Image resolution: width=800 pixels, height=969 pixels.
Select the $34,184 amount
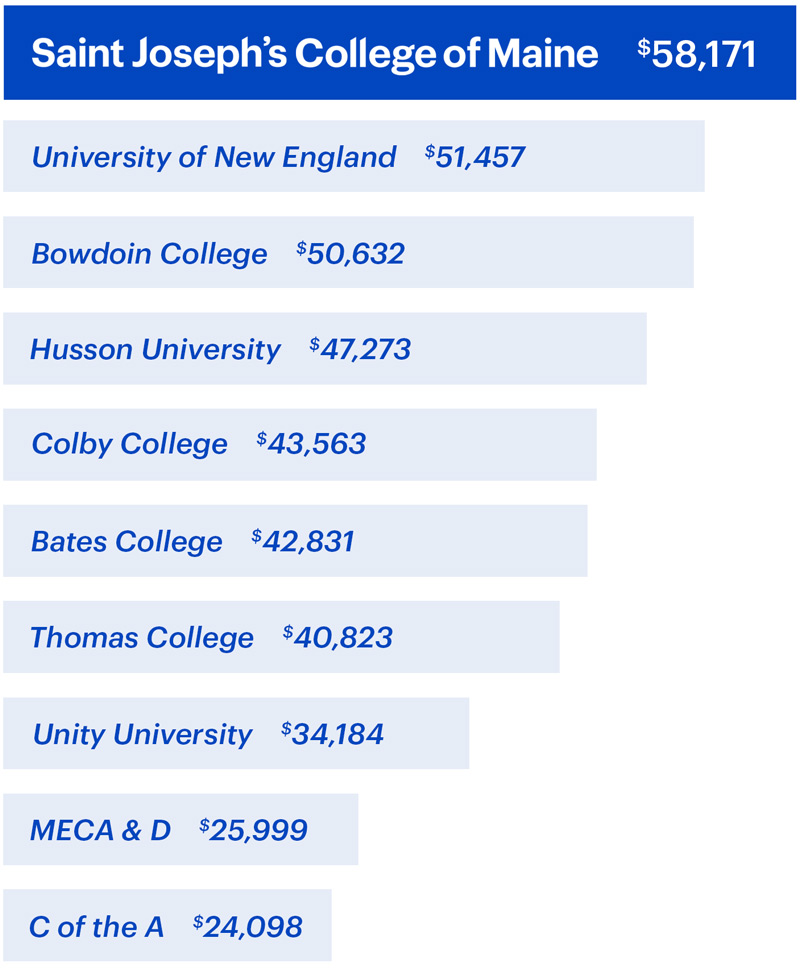(x=333, y=734)
